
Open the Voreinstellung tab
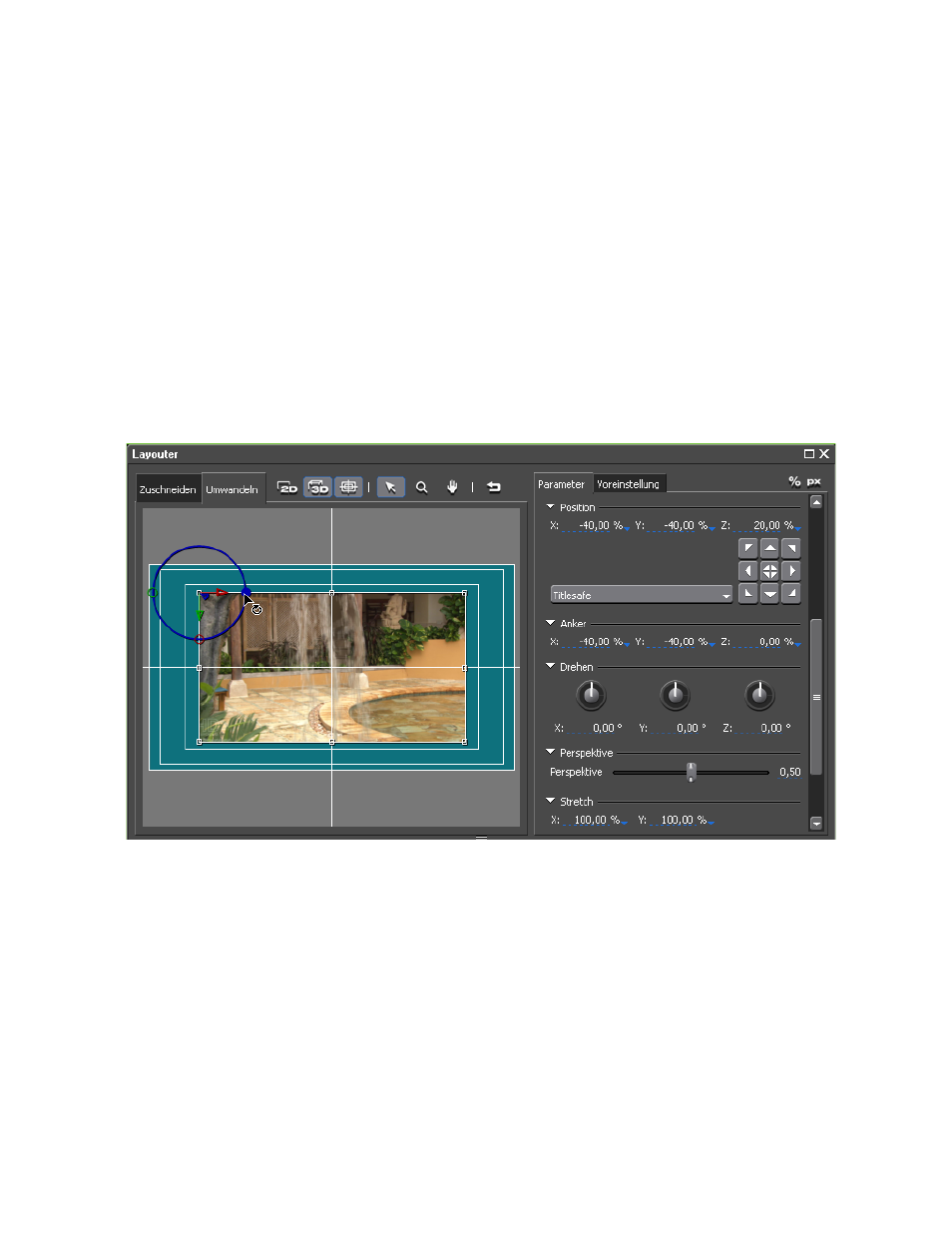629,484
